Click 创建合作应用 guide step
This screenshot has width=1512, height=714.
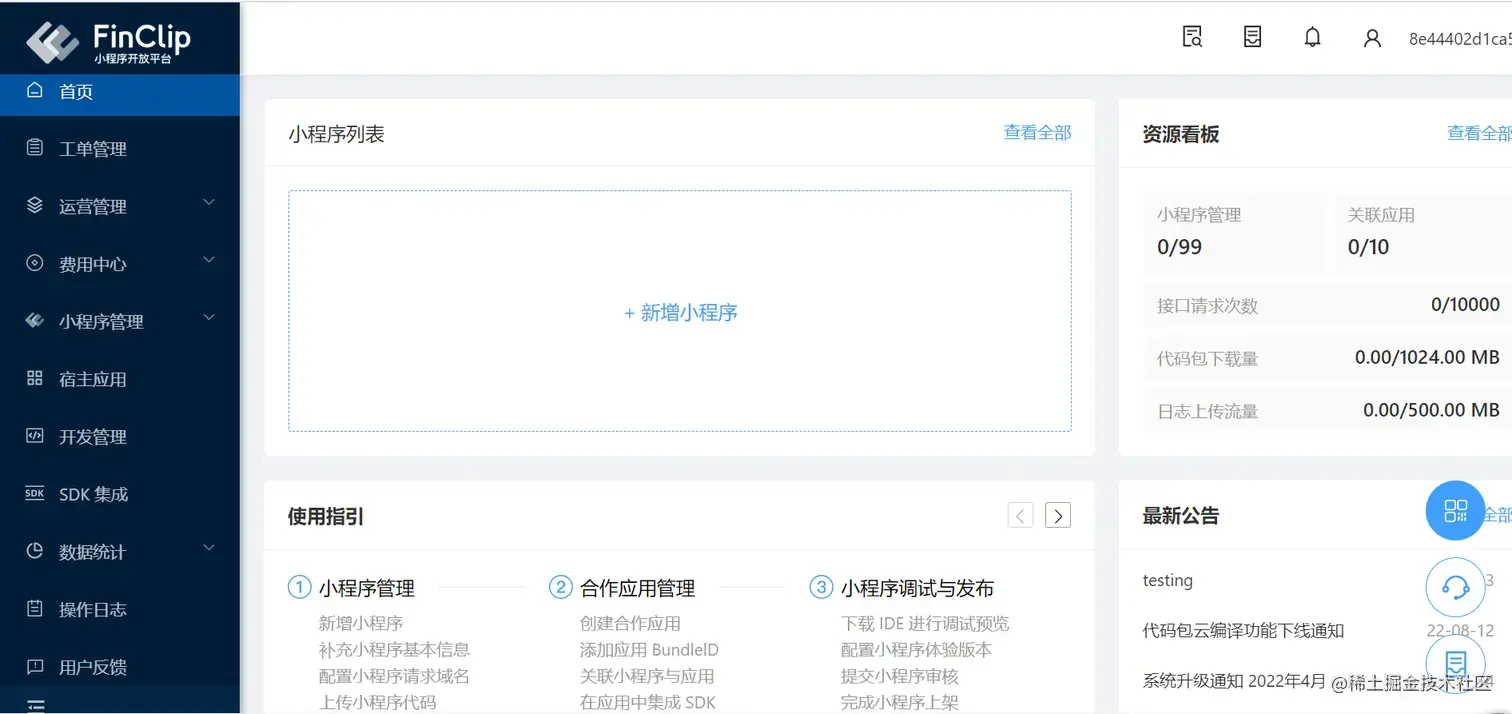coord(630,623)
